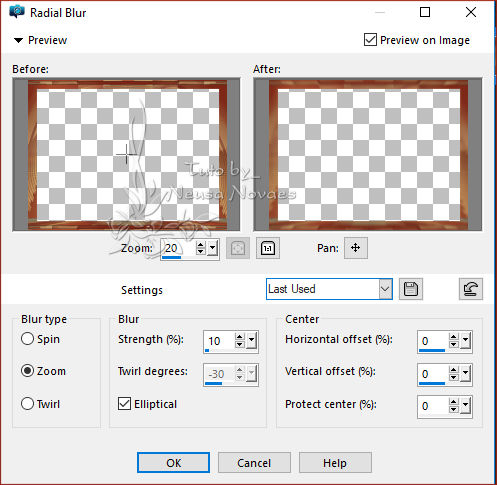Image resolution: width=497 pixels, height=485 pixels.
Task: Select the Spin blur type
Action: click(x=27, y=339)
